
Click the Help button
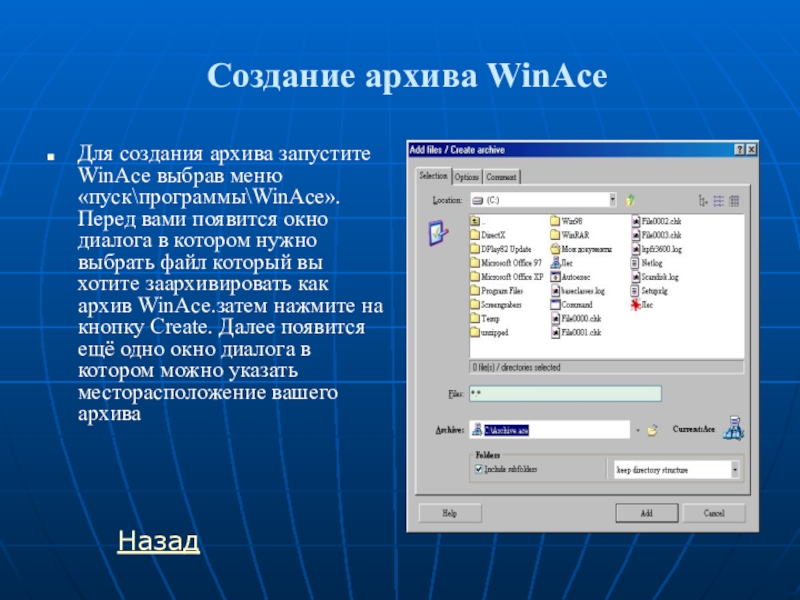pyautogui.click(x=450, y=513)
